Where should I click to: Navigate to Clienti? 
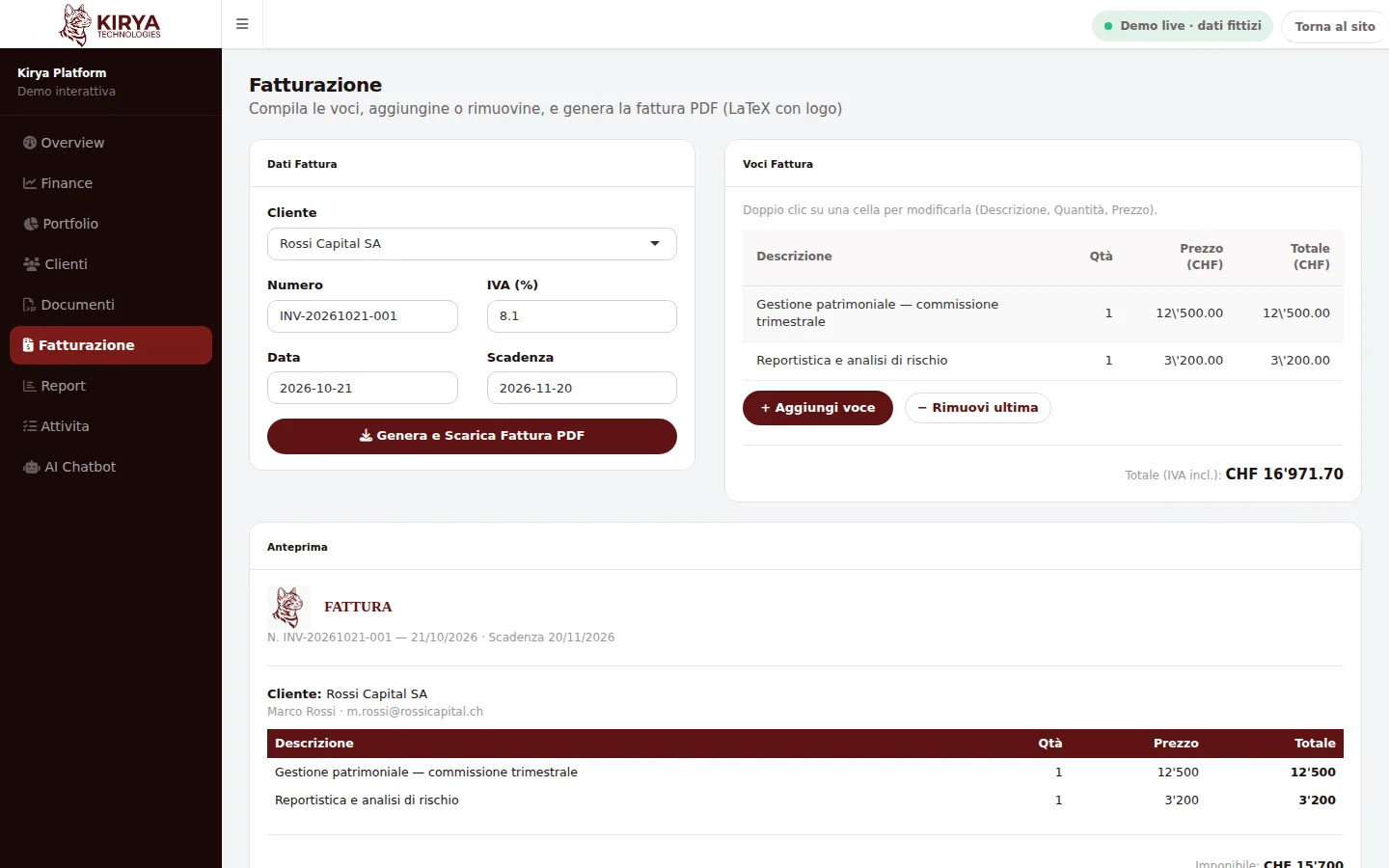pyautogui.click(x=111, y=264)
